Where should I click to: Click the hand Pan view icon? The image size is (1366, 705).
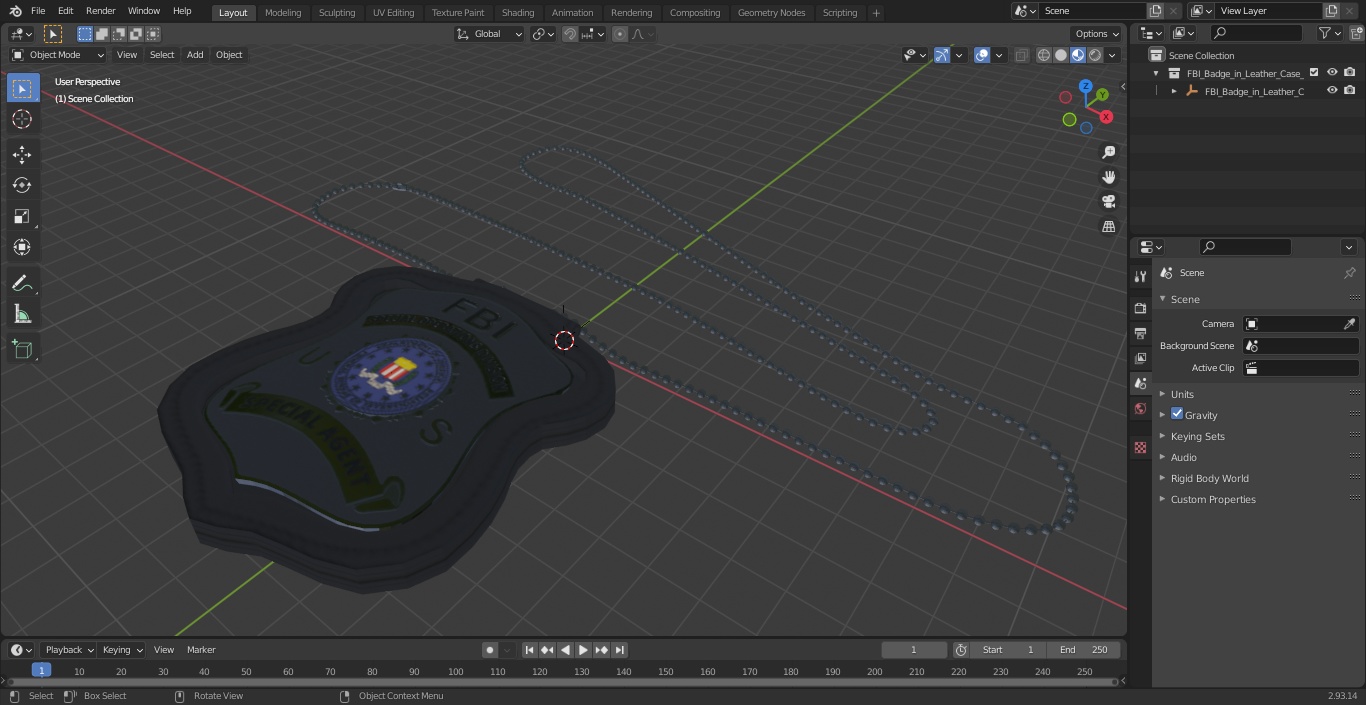click(1108, 177)
